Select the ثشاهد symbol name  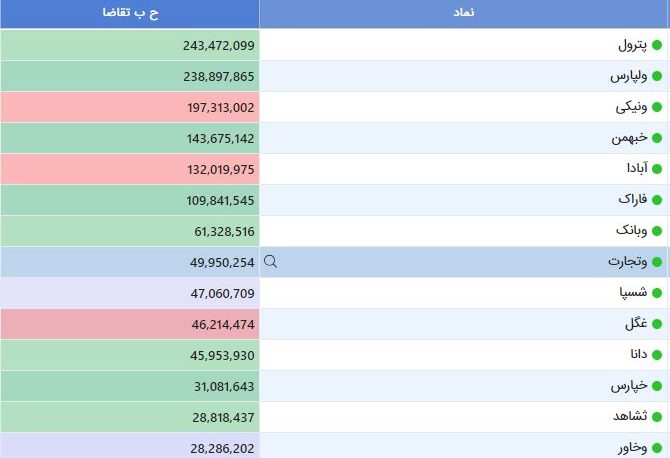click(x=630, y=416)
